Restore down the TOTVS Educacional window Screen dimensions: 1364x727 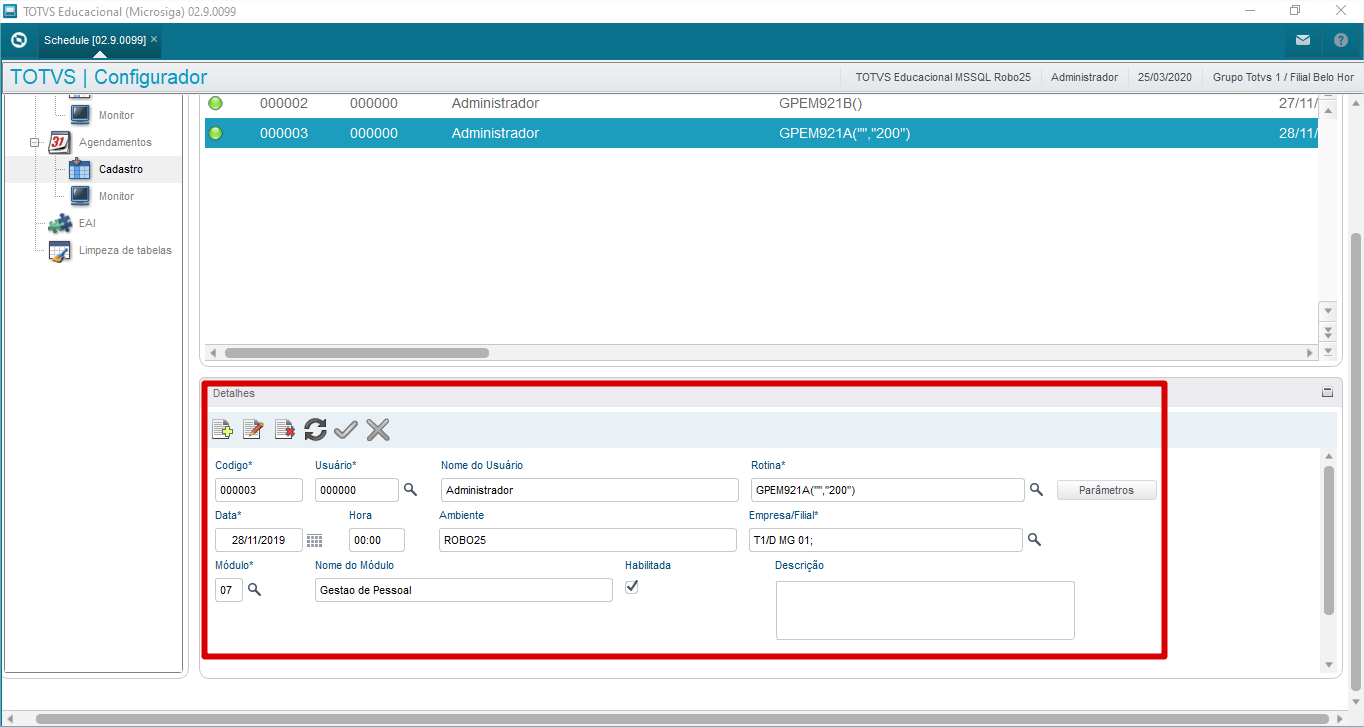click(1295, 10)
